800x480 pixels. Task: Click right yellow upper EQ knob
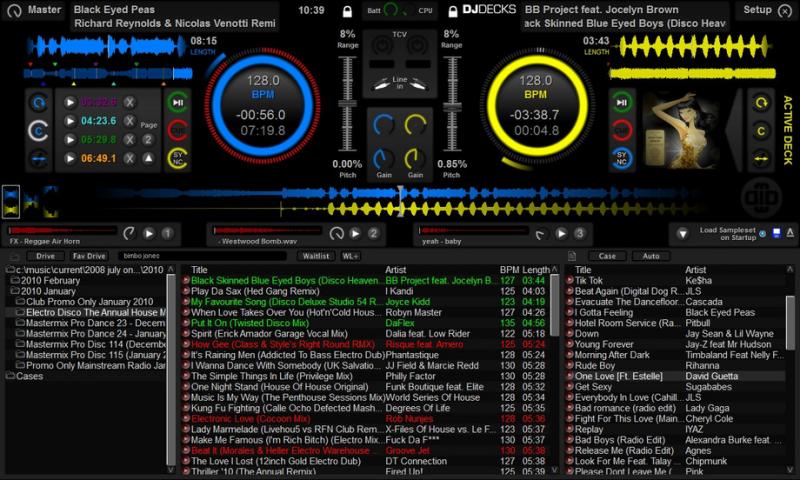[415, 124]
